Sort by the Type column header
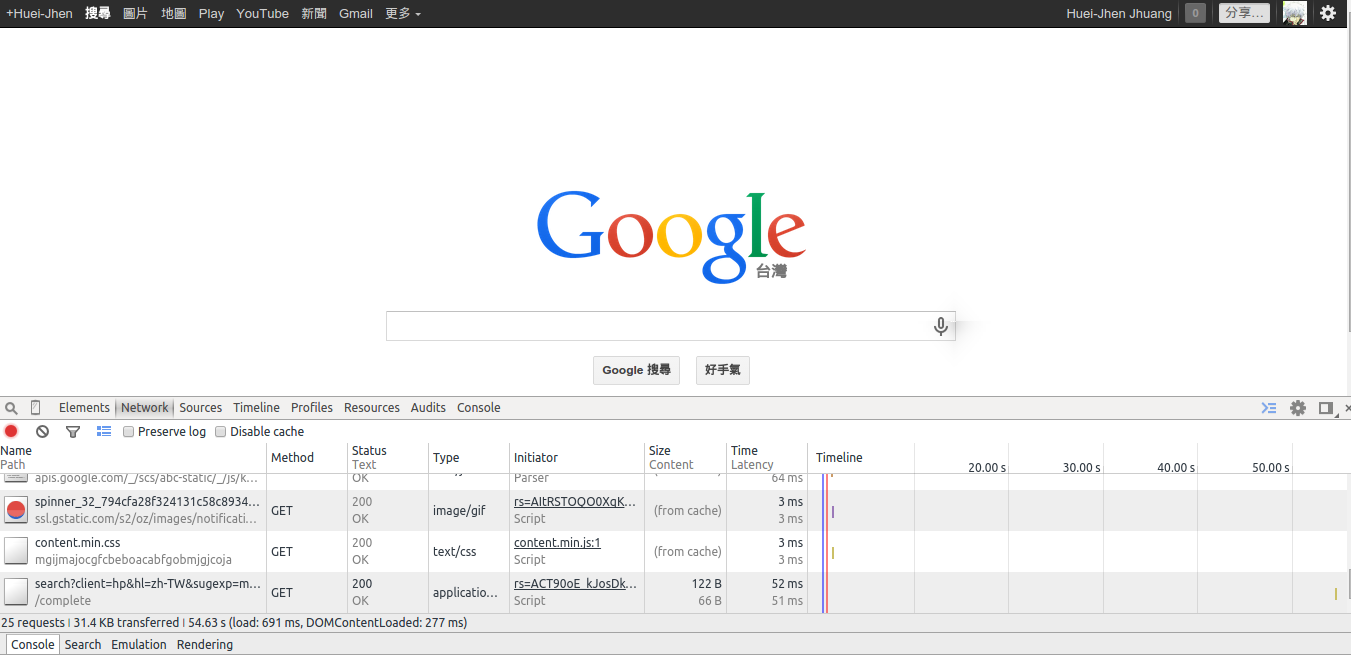Viewport: 1351px width, 655px height. (469, 458)
